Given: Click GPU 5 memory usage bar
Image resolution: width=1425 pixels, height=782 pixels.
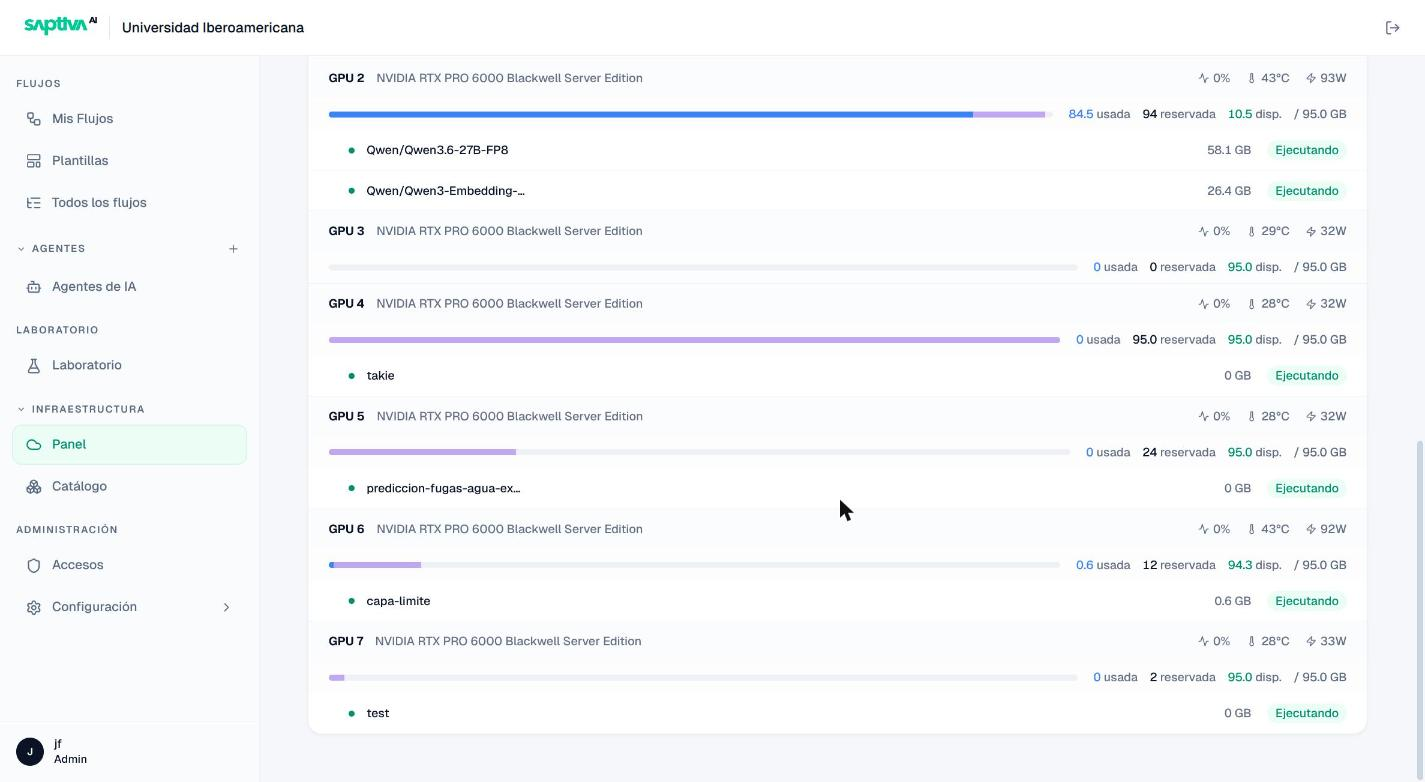Looking at the screenshot, I should point(699,453).
